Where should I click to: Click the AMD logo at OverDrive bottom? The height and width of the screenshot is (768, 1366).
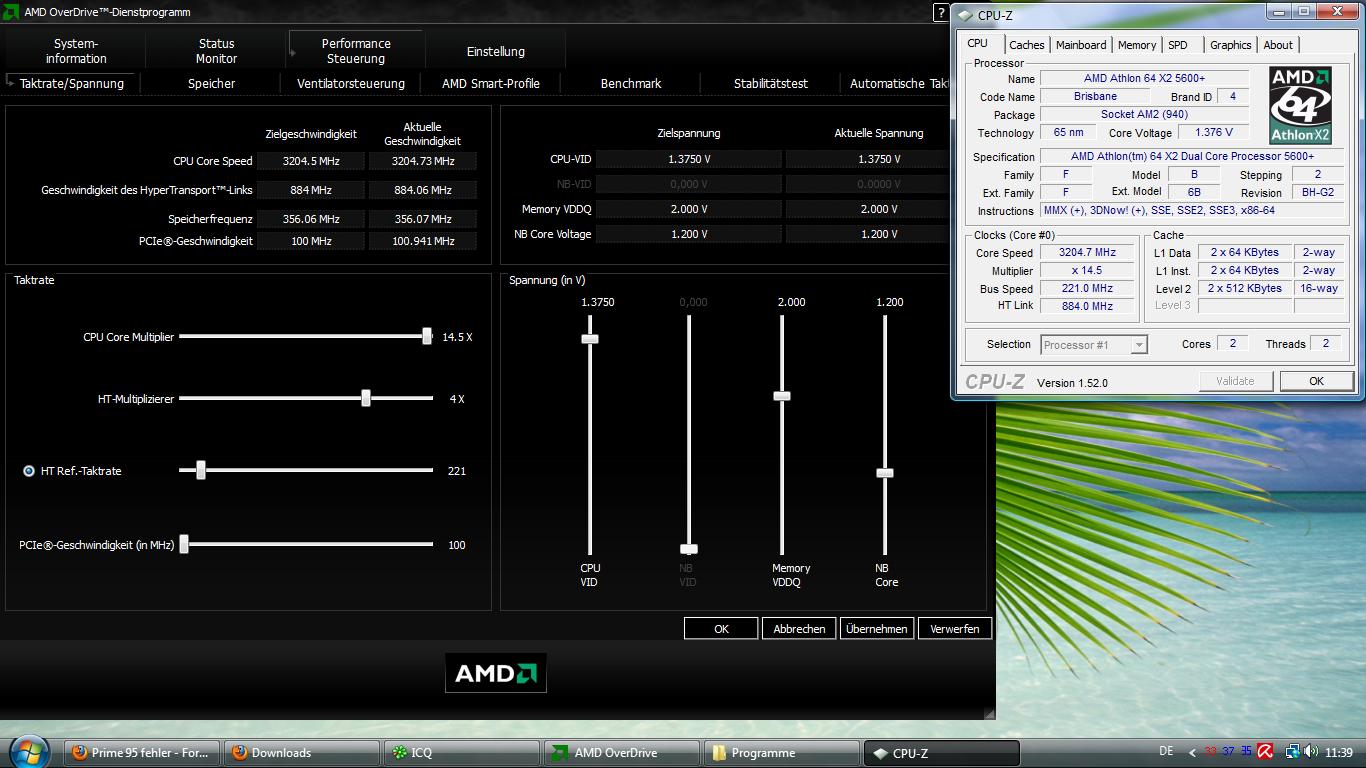(496, 673)
